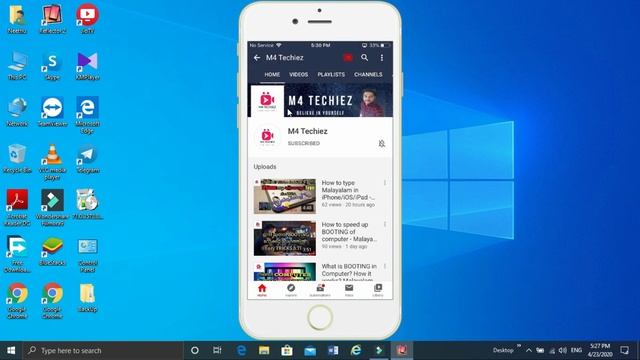
Task: Open Microsoft Store from the taskbar
Action: click(287, 350)
